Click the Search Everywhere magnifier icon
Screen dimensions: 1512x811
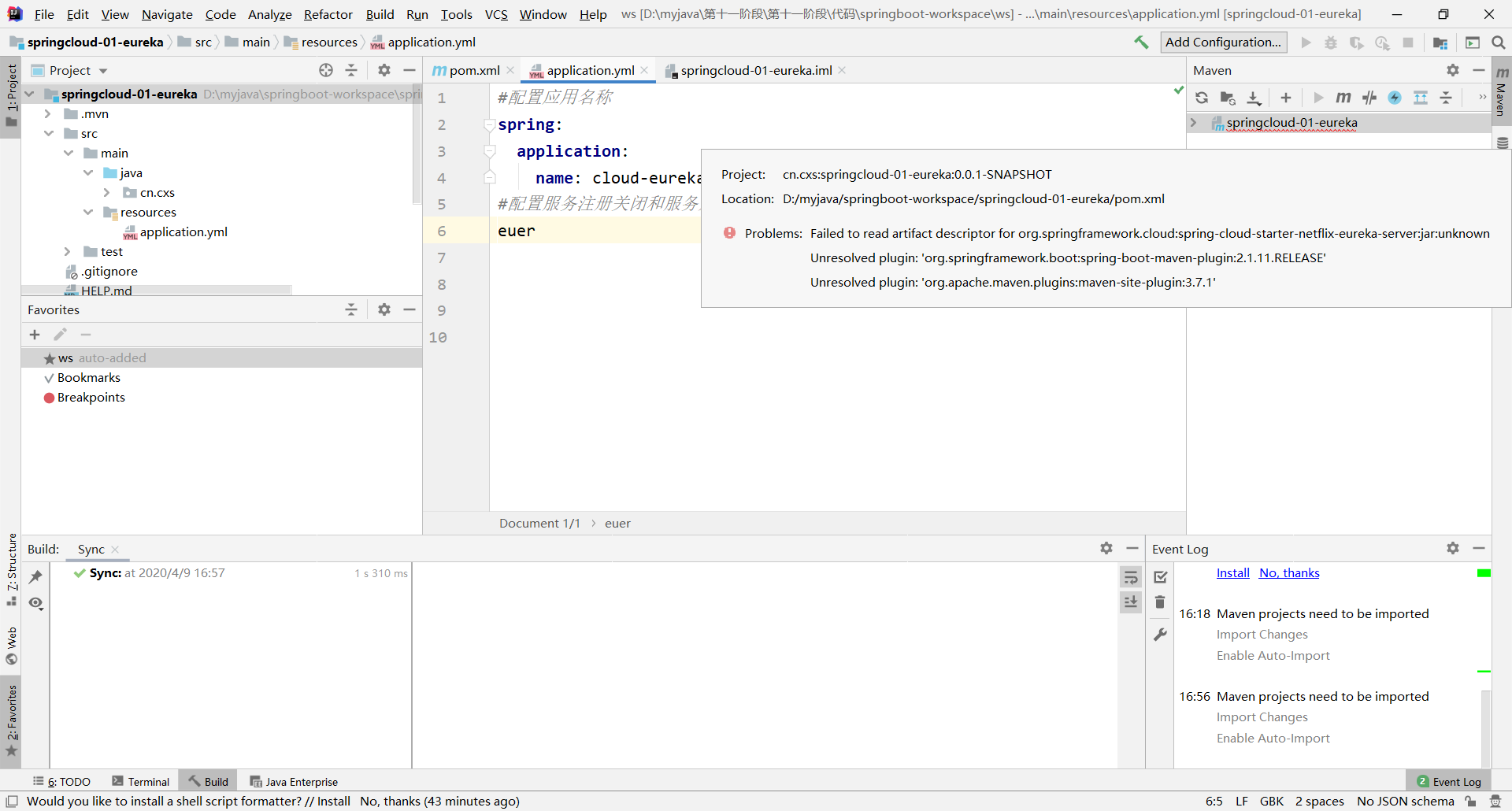click(x=1499, y=43)
